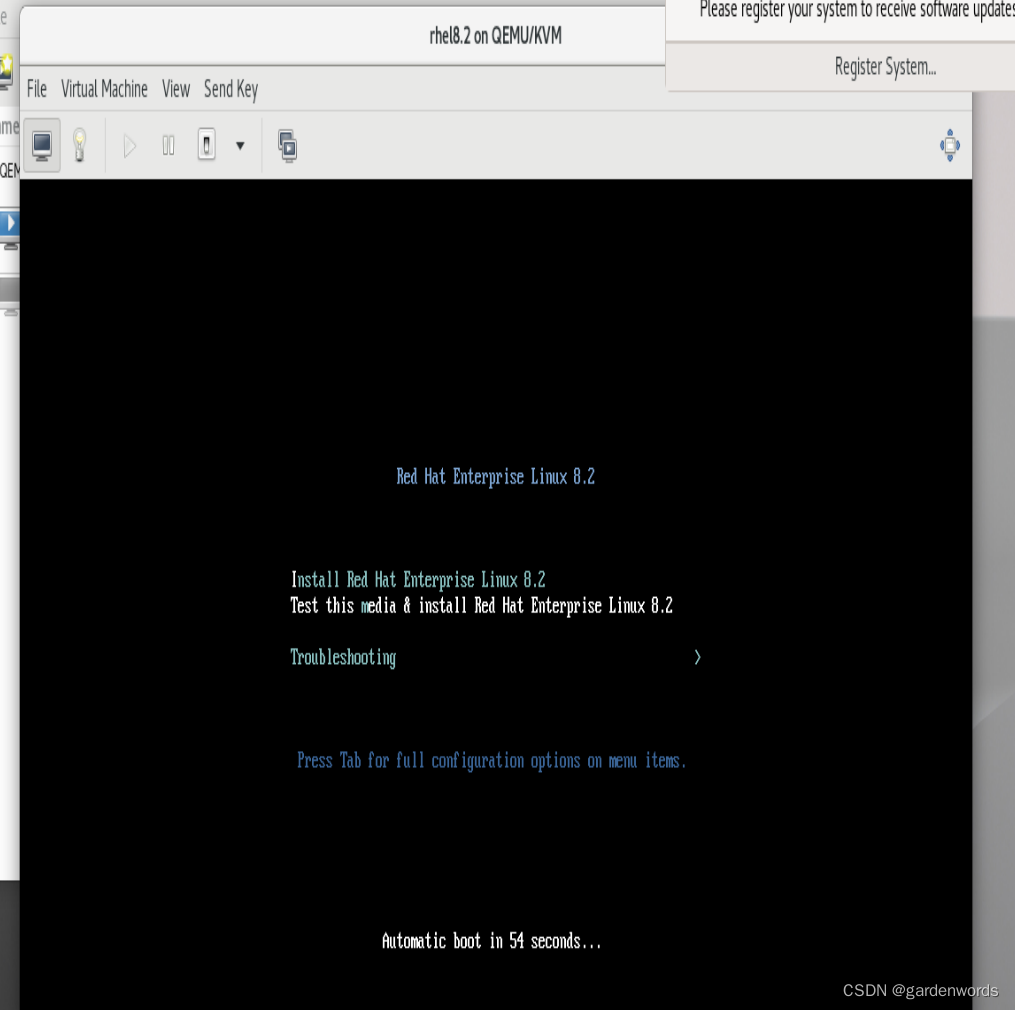
Task: Select the Troubleshooting boot entry
Action: [x=343, y=657]
